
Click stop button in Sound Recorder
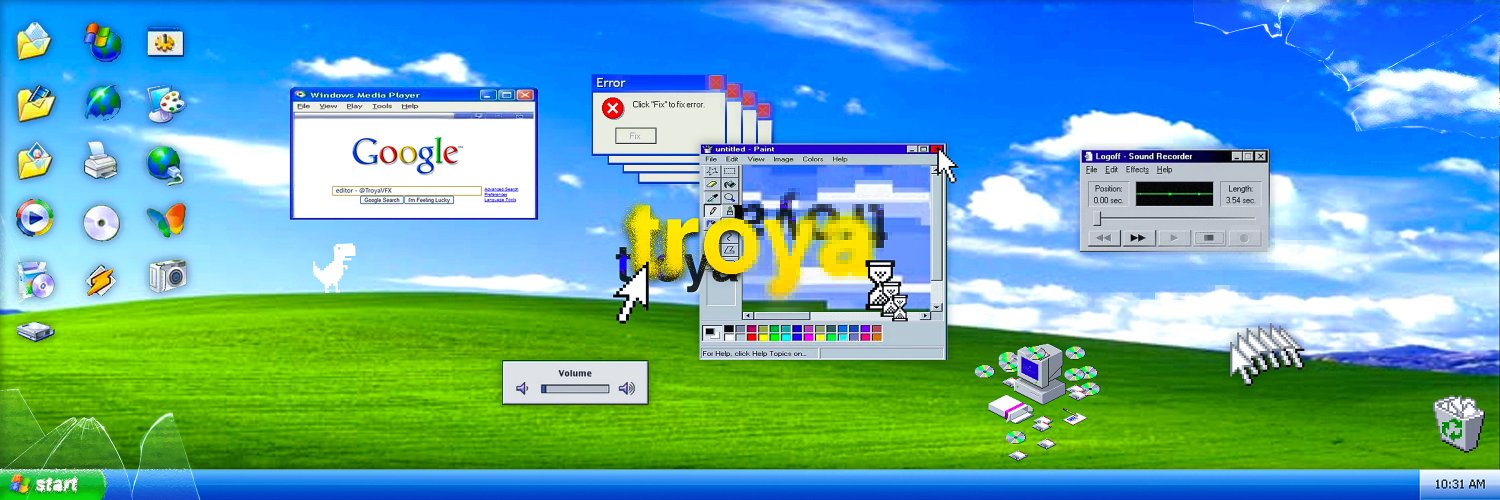coord(1209,238)
